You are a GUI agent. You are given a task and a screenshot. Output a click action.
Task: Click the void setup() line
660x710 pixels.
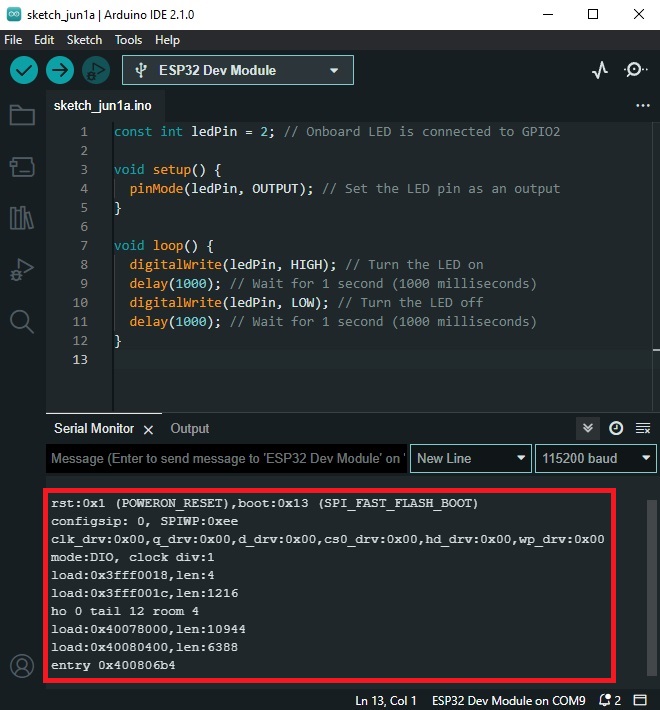point(167,170)
